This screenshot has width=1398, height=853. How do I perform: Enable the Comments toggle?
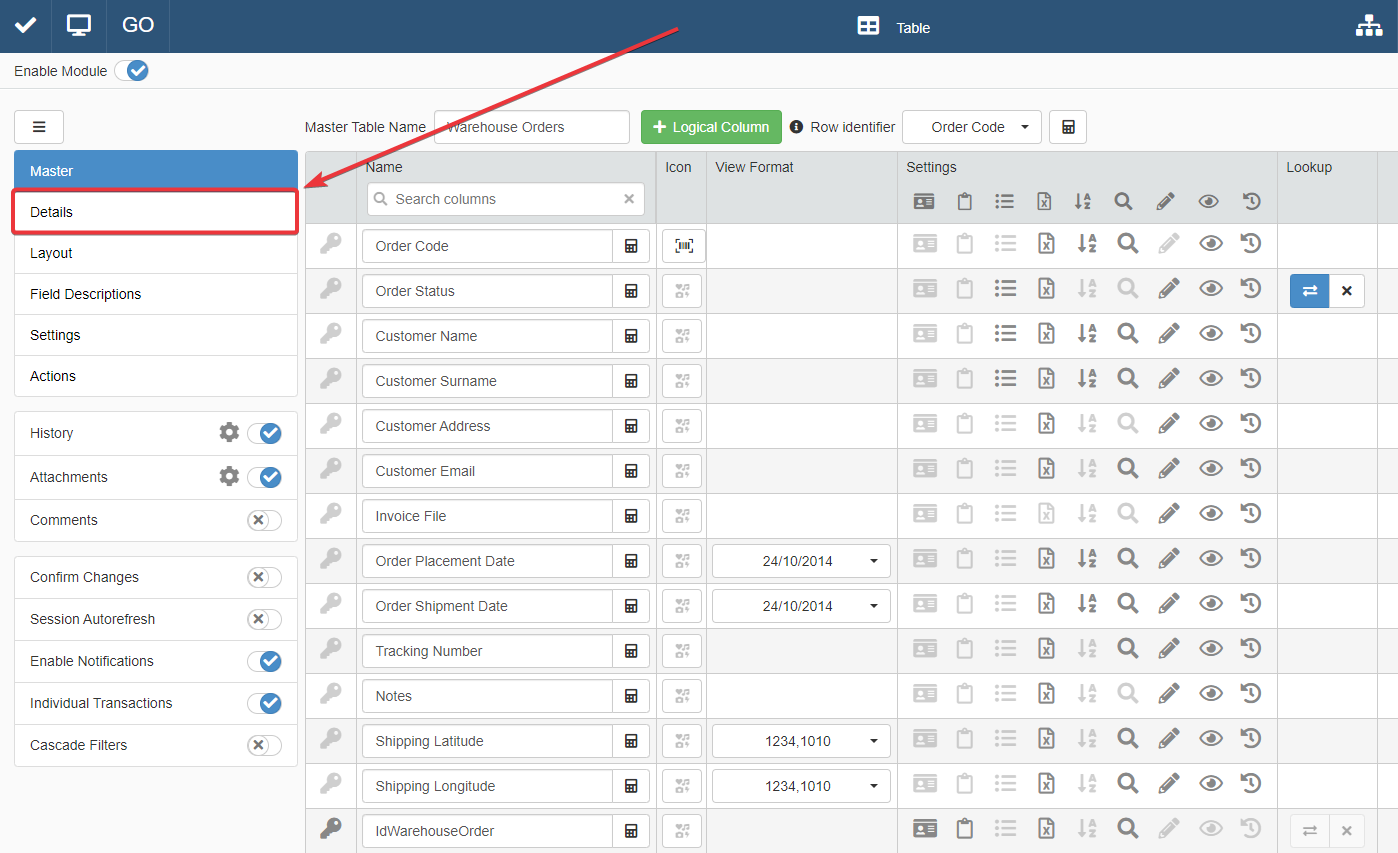[264, 520]
